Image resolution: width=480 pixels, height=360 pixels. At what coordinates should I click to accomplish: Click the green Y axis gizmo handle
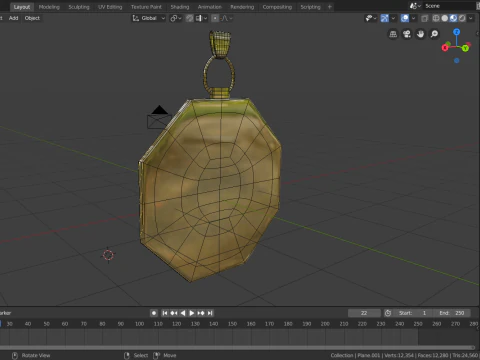click(465, 48)
